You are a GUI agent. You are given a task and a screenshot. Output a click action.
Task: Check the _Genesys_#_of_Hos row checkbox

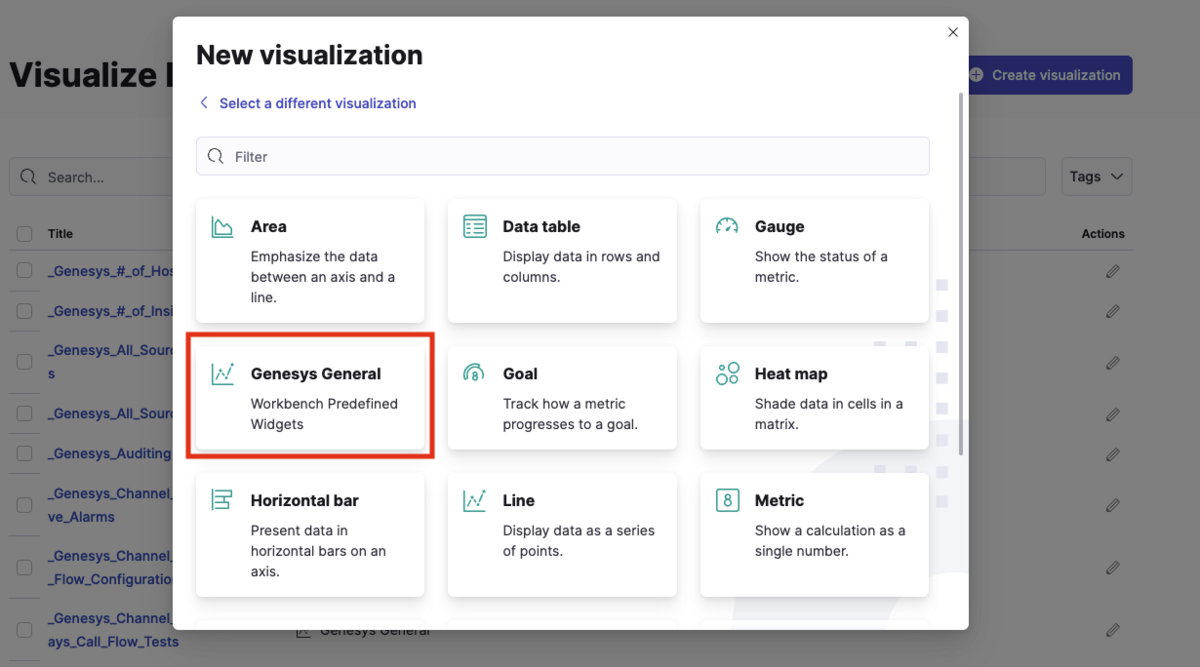click(24, 271)
